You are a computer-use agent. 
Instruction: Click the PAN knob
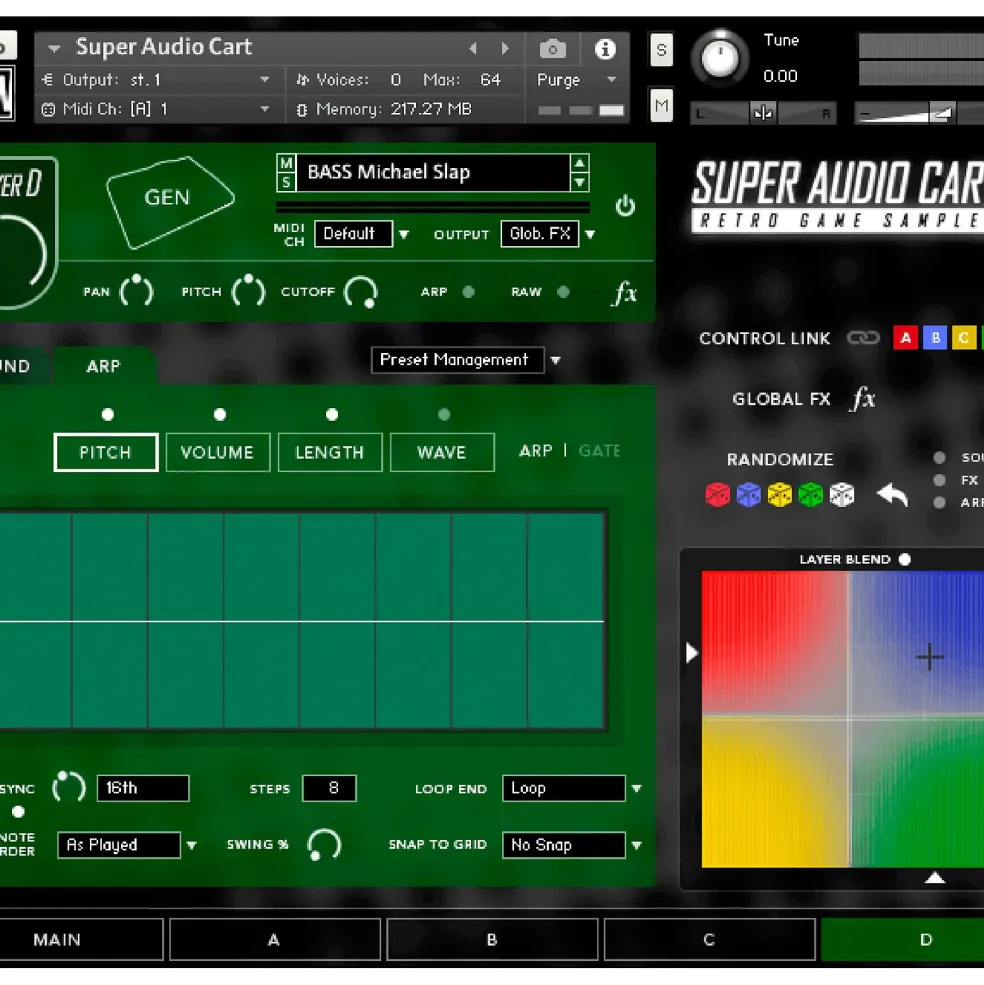136,291
